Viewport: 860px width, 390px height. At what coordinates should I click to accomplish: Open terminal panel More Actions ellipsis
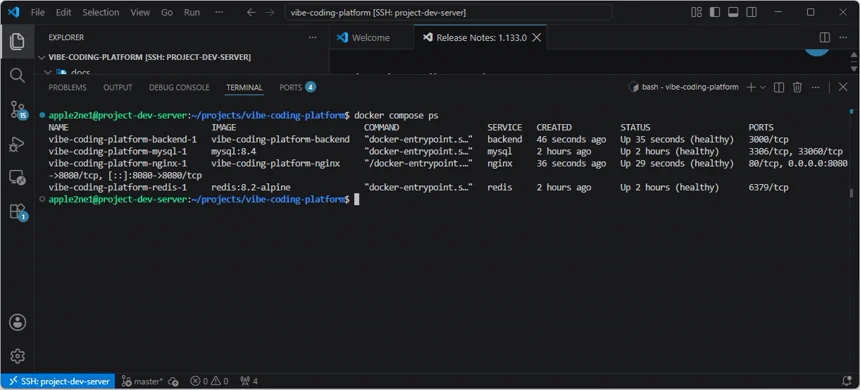click(816, 87)
